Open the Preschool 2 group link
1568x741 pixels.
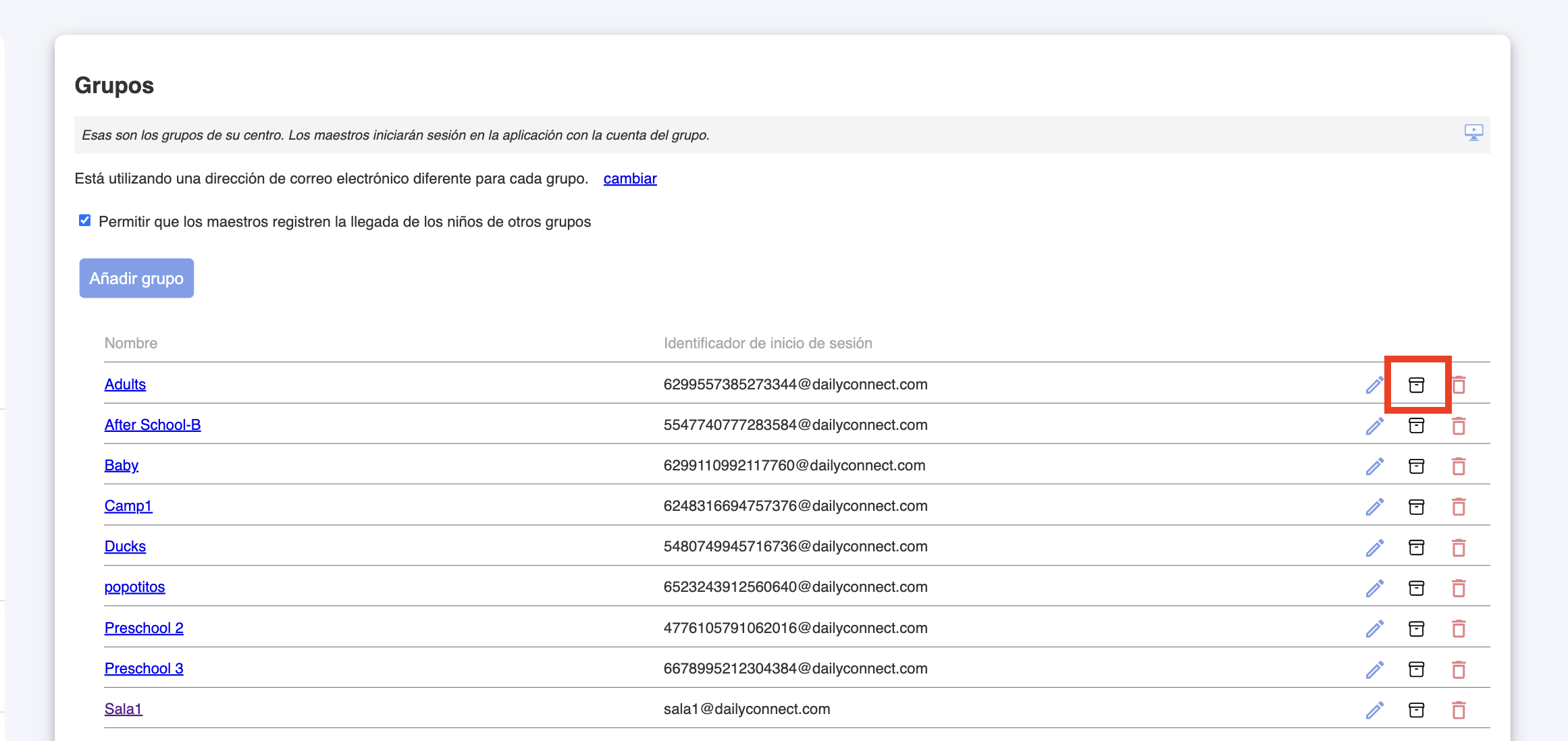[144, 628]
